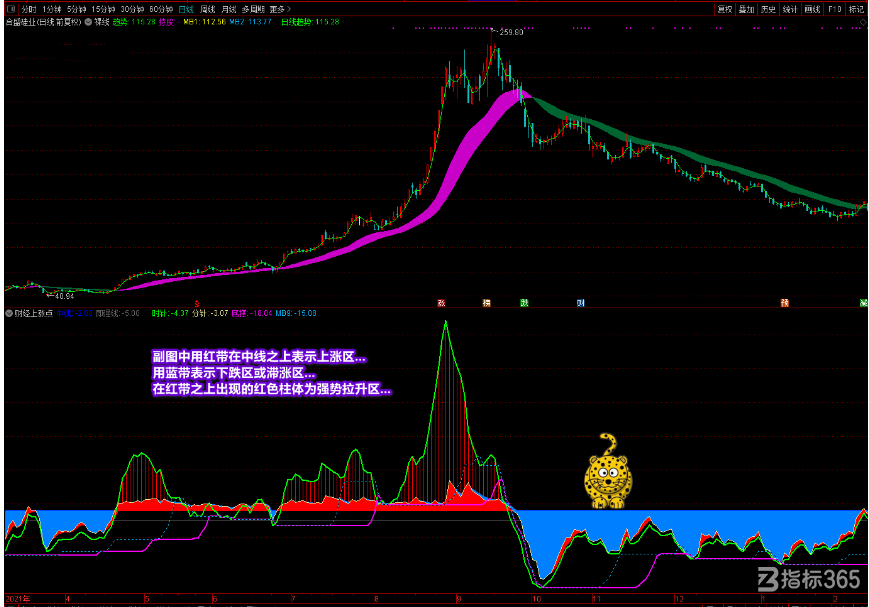This screenshot has height=607, width=869.
Task: Click the 时针 -4.37 value
Action: 170,313
